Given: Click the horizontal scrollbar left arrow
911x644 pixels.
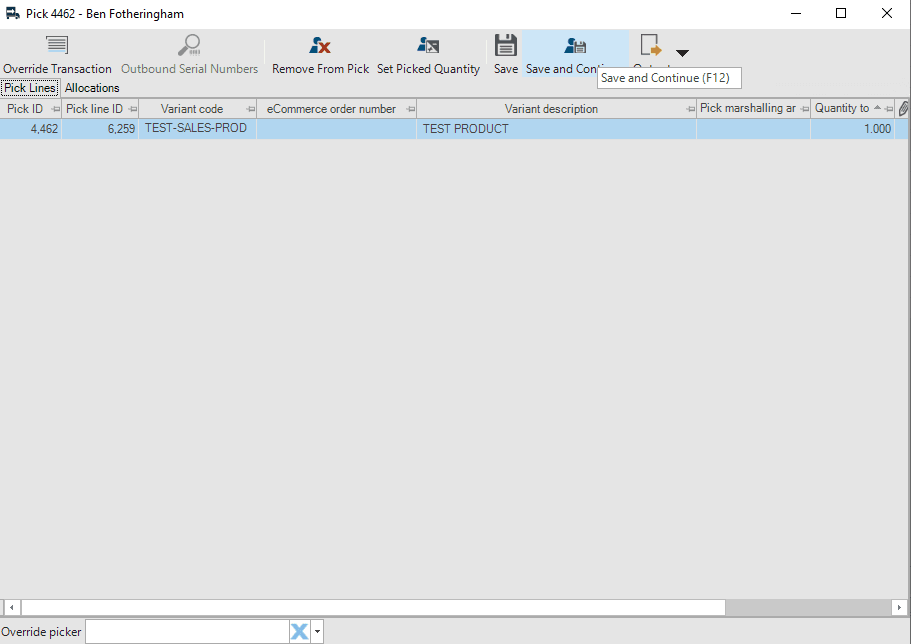Looking at the screenshot, I should pyautogui.click(x=12, y=607).
